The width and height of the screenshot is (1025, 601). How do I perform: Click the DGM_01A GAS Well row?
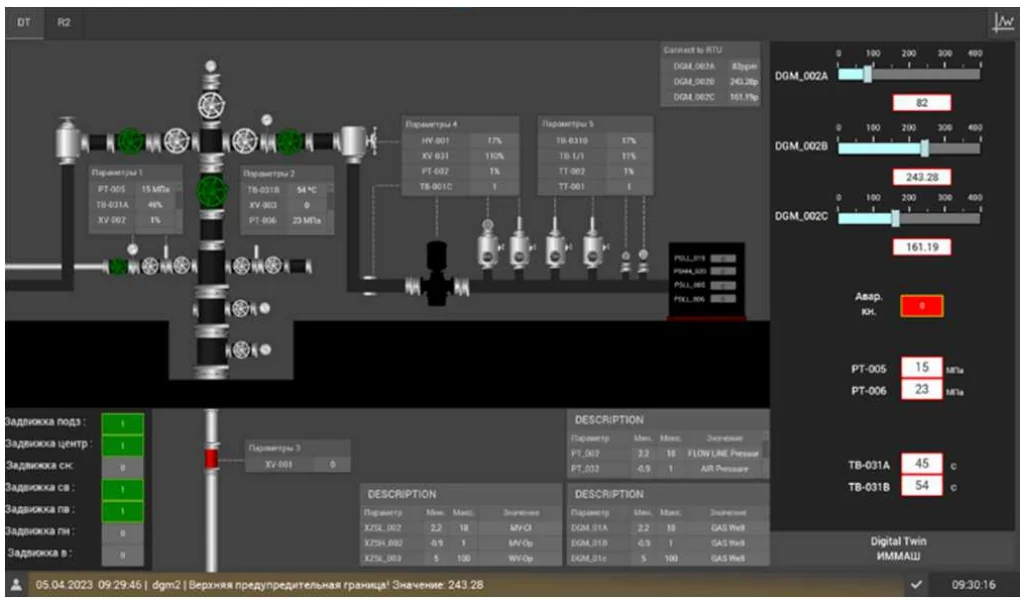pos(668,528)
